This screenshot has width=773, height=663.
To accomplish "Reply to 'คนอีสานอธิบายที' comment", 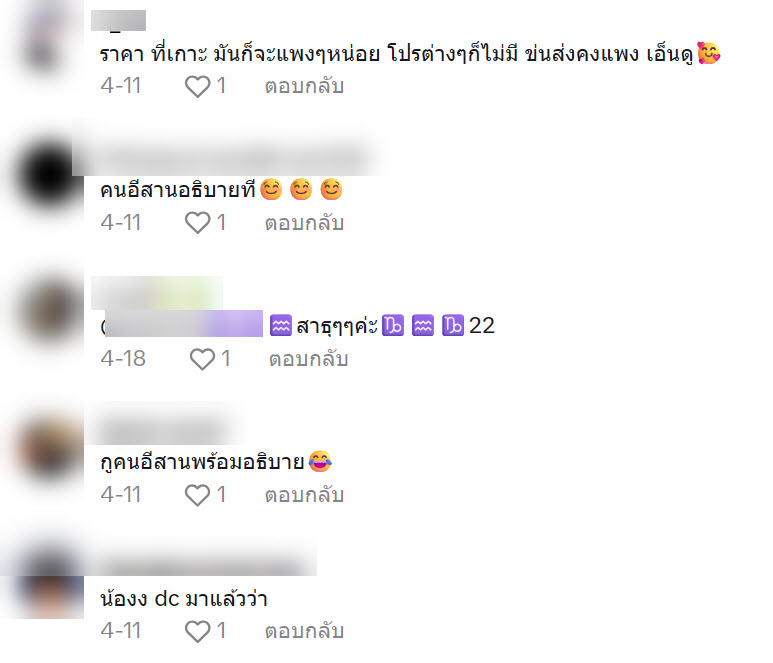I will 304,223.
